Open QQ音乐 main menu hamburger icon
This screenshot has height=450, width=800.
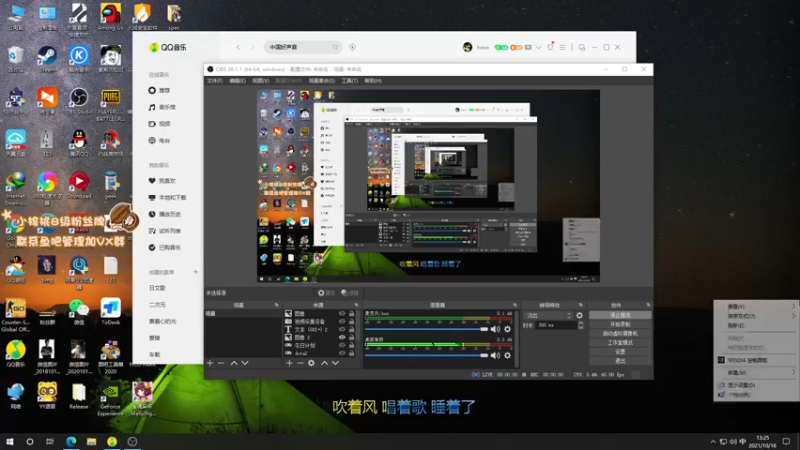pos(562,47)
